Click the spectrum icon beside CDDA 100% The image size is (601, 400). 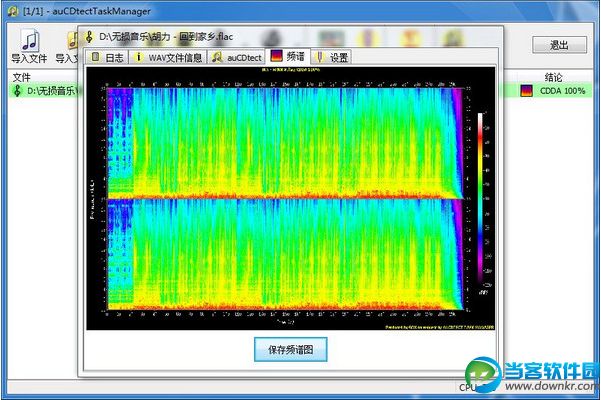(x=527, y=91)
